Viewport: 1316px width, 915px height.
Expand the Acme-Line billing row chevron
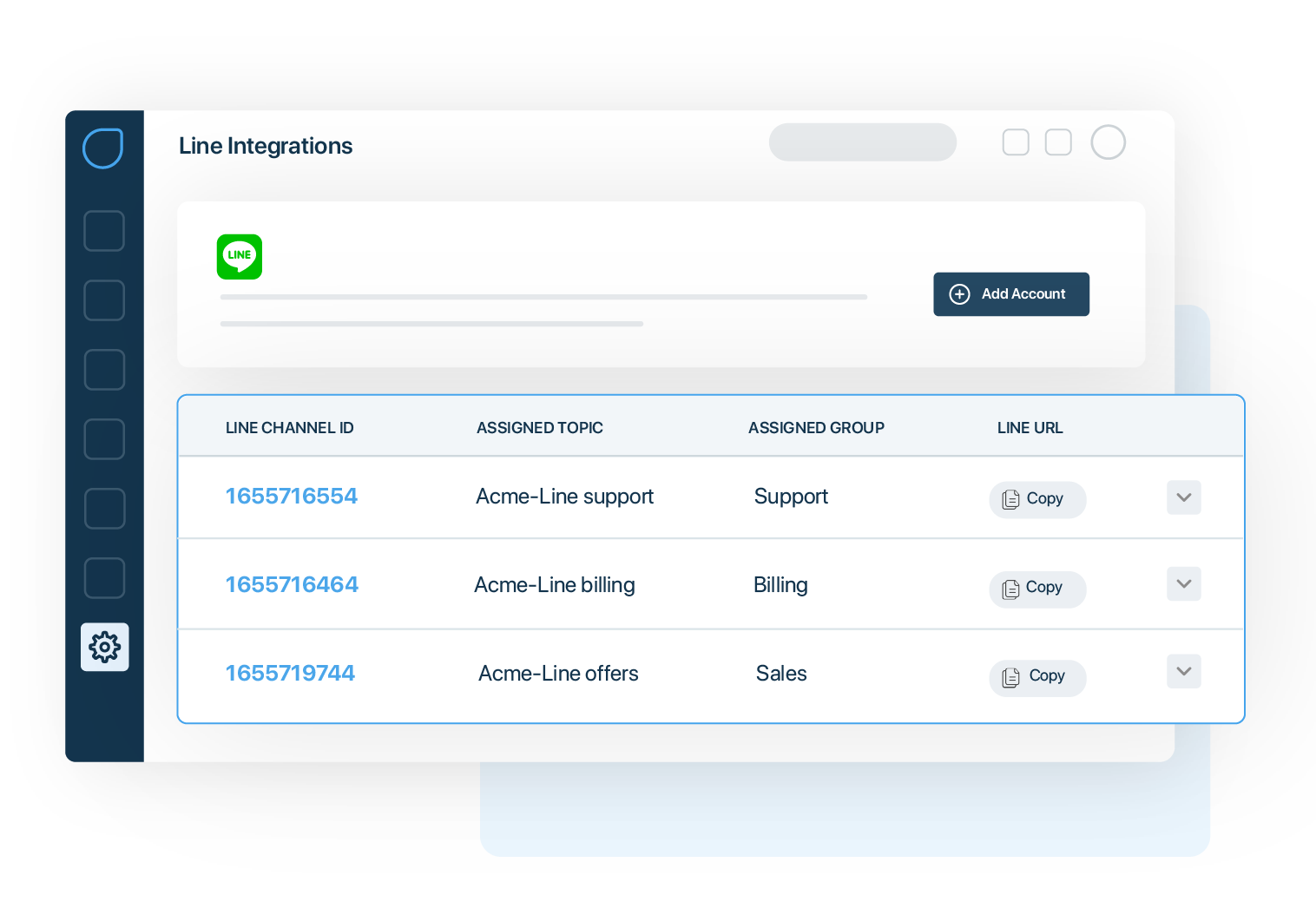(x=1183, y=584)
